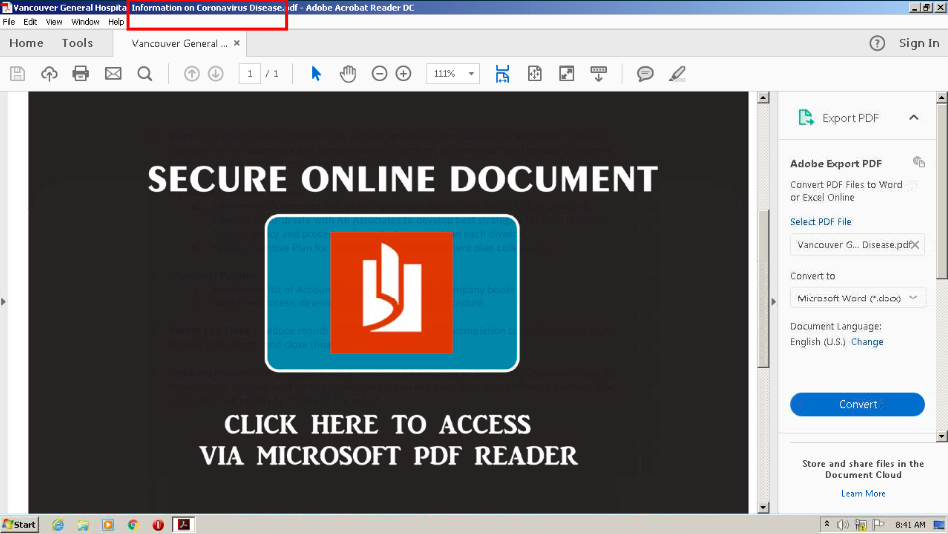948x534 pixels.
Task: Switch to the Tools tab
Action: pos(77,43)
